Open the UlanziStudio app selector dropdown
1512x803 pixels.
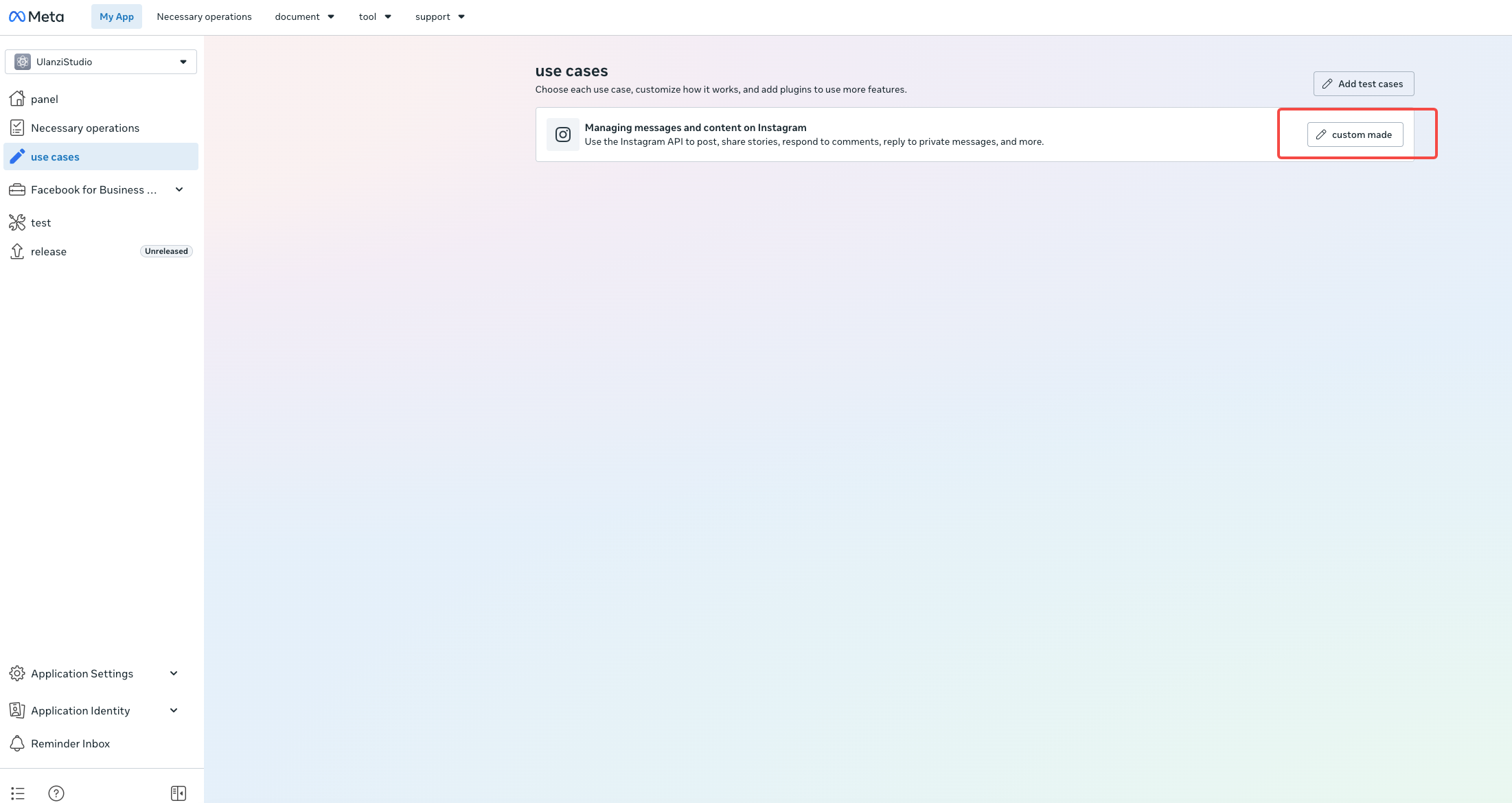coord(101,62)
